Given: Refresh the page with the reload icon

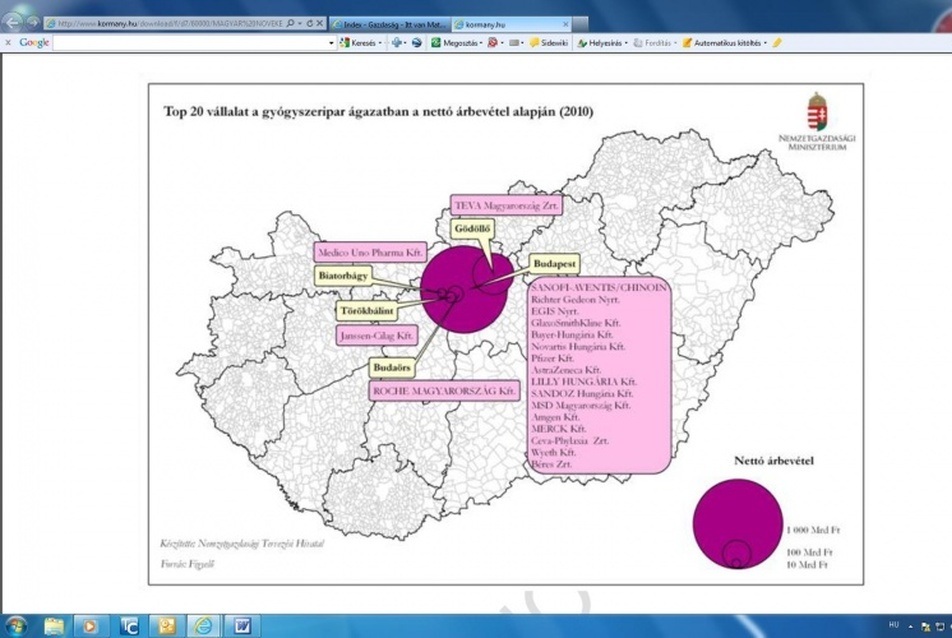Looking at the screenshot, I should coord(310,24).
